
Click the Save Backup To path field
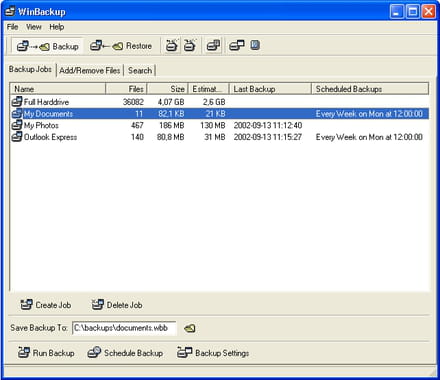(x=124, y=328)
